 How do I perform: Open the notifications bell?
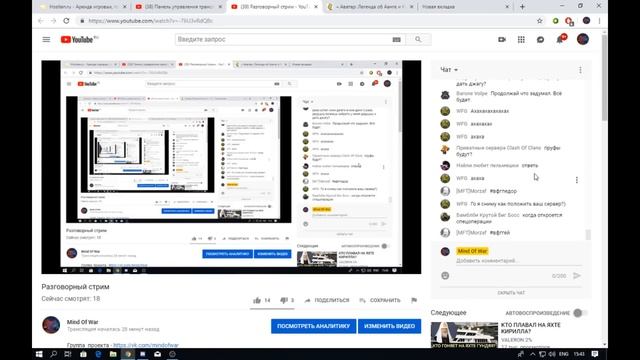(560, 40)
